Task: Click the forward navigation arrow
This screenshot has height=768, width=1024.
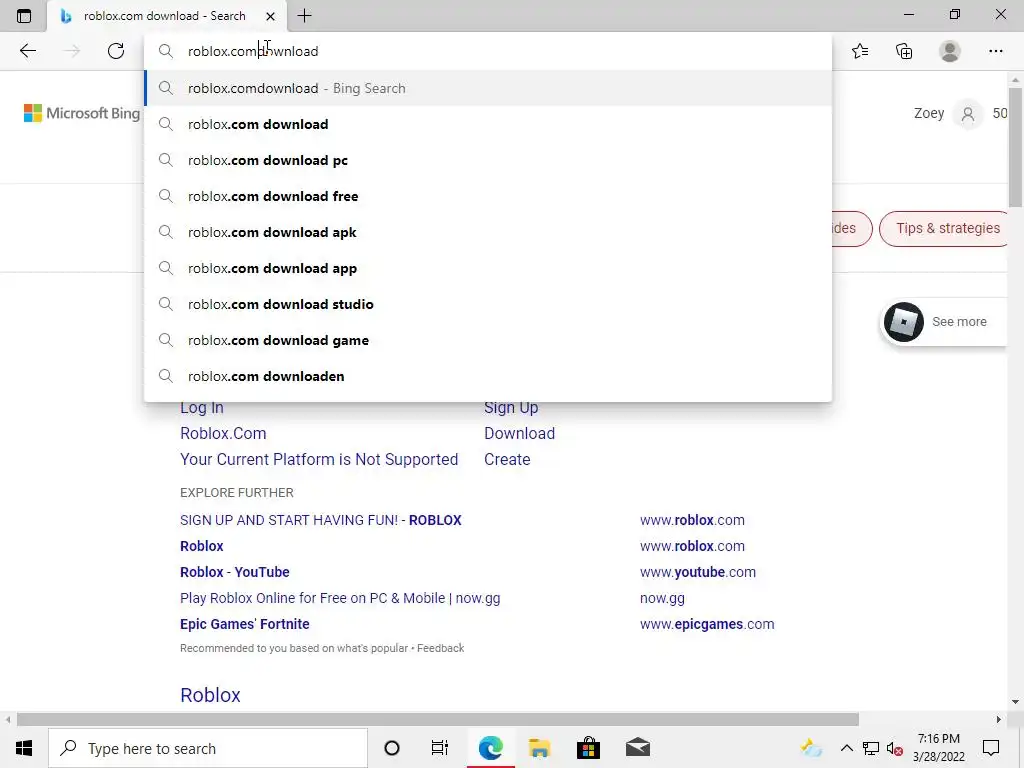Action: click(72, 51)
